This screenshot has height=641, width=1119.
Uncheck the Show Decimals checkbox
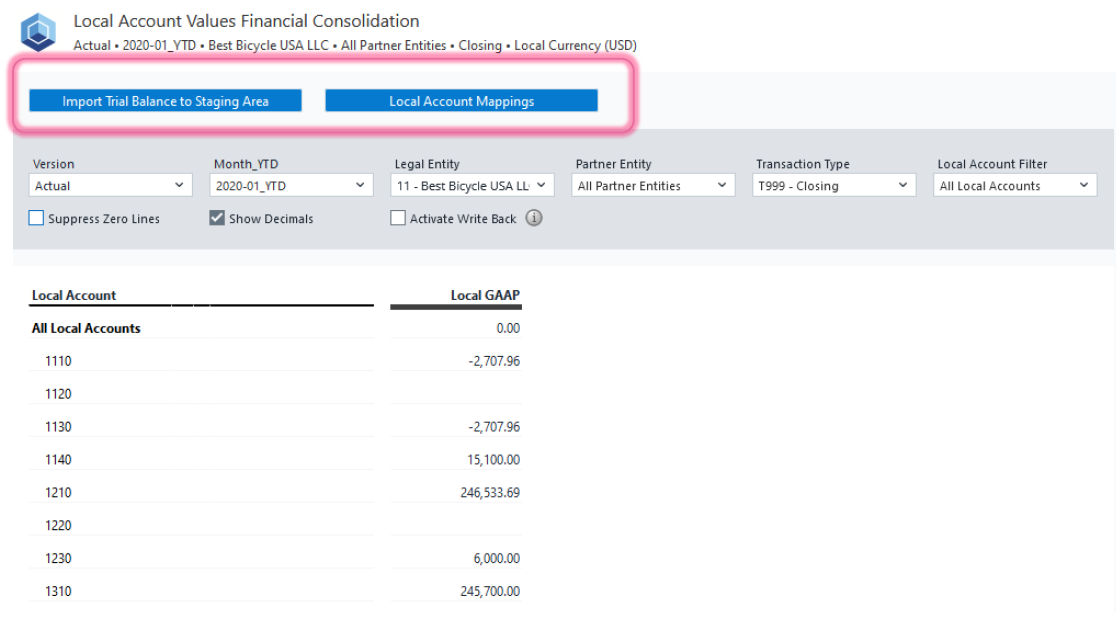217,218
